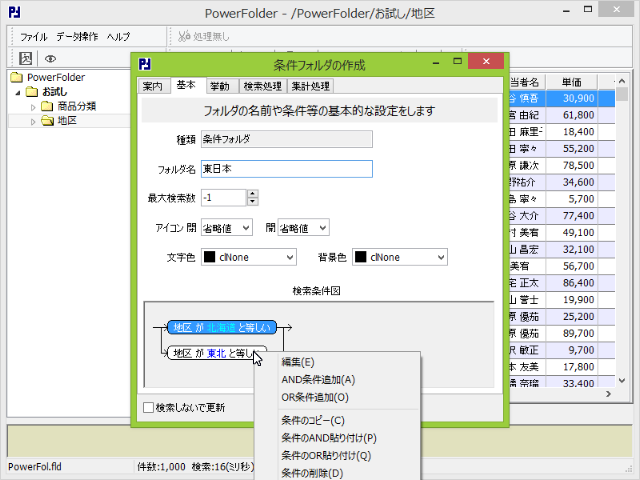Switch to the 検索処理 tab
Image resolution: width=640 pixels, height=480 pixels.
click(x=262, y=86)
